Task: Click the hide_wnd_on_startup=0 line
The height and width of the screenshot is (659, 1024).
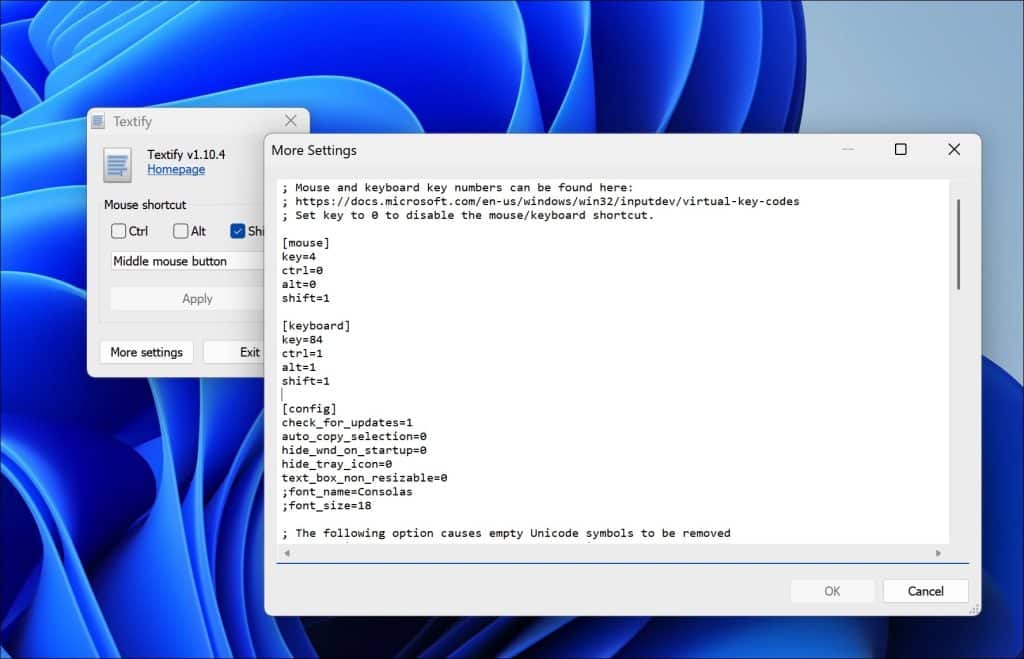Action: [354, 450]
